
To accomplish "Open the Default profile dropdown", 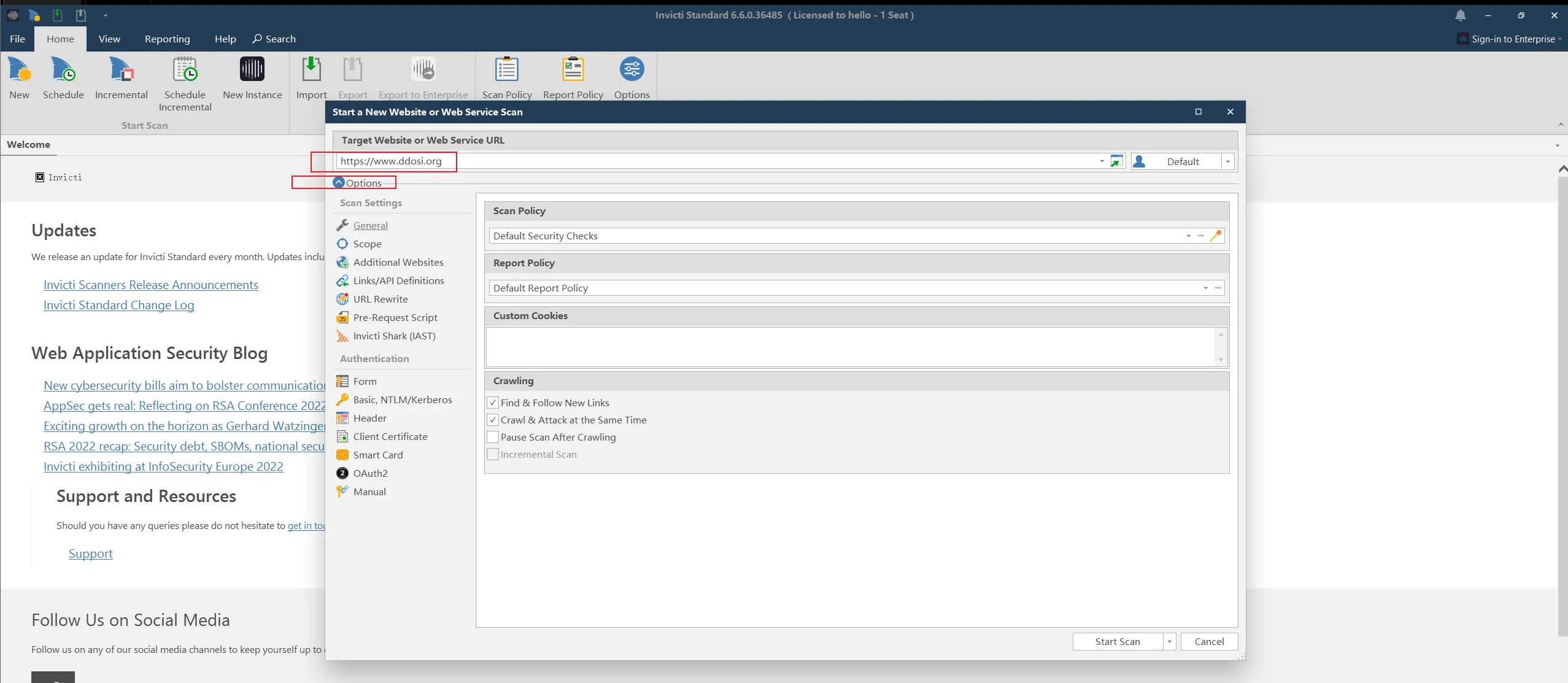I will coord(1227,161).
